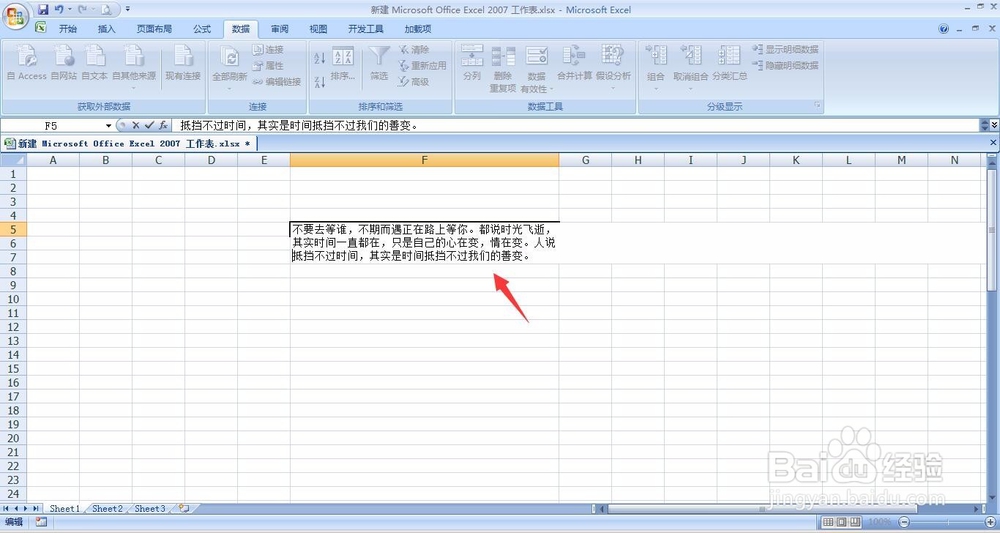Viewport: 1000px width, 533px height.
Task: Import data 自文本
Action: [94, 62]
